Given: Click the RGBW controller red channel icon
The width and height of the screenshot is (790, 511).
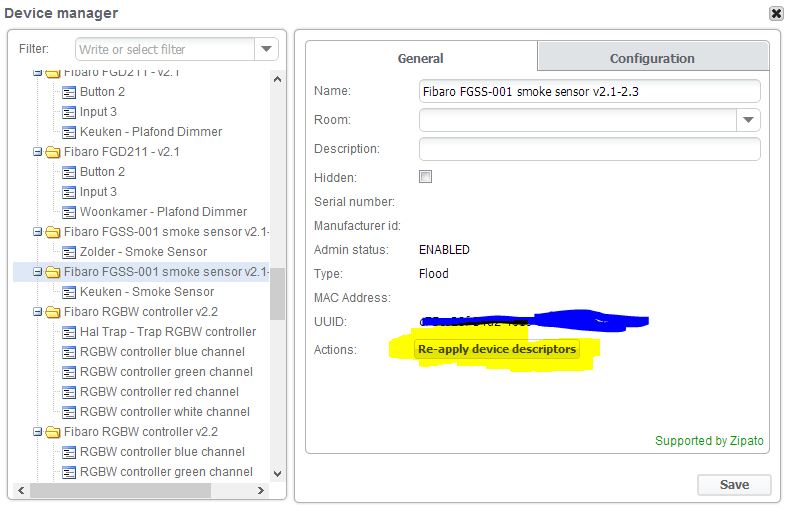Looking at the screenshot, I should coord(69,392).
